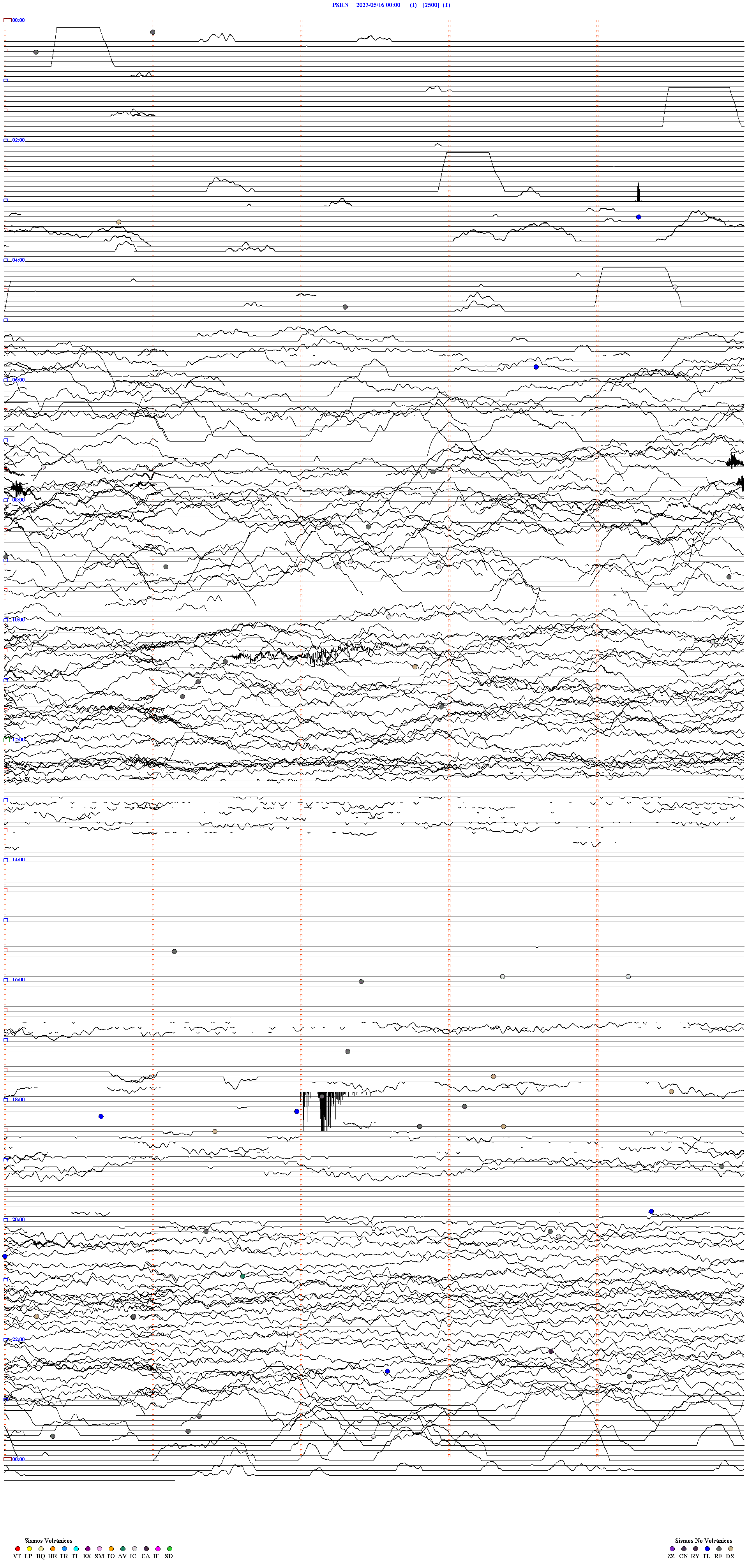This screenshot has width=748, height=1568.
Task: Select the tan DS legend dot
Action: [731, 1549]
